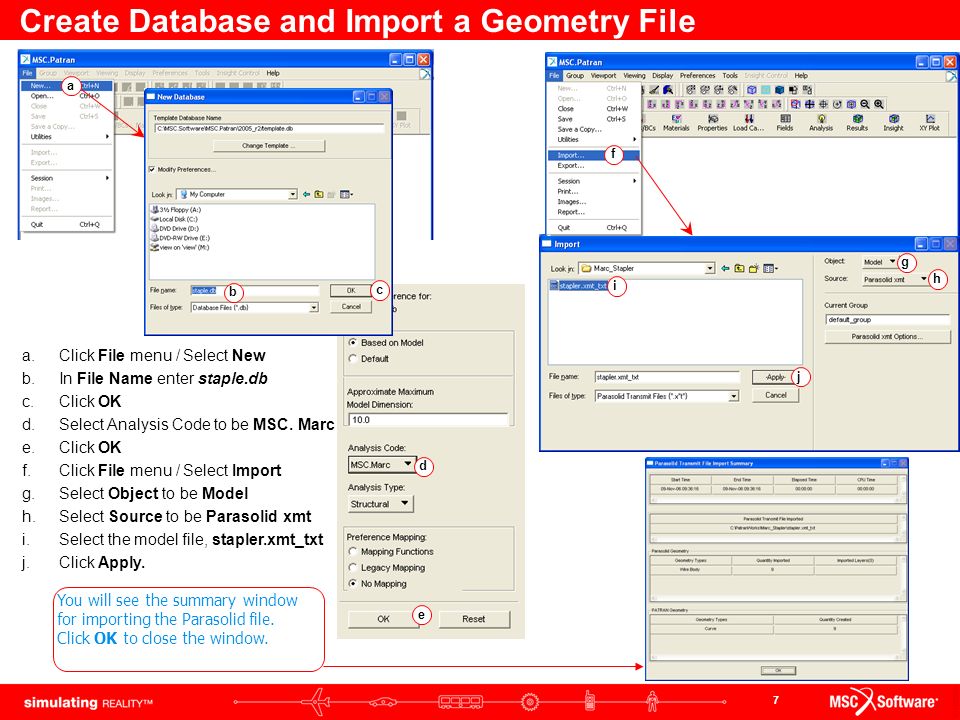Click wireframe cube display icon in Patran toolbar
Screen dimensions: 960x720
[x=751, y=90]
